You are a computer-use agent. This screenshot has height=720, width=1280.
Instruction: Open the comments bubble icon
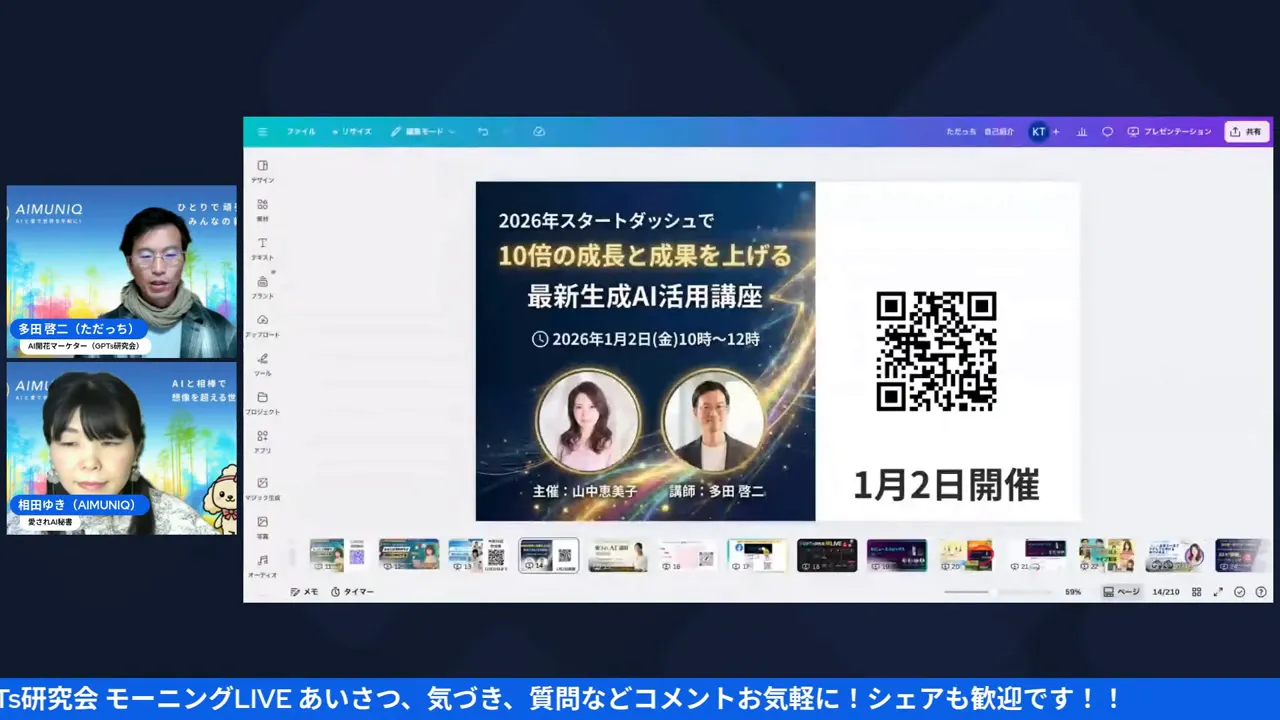pos(1106,131)
